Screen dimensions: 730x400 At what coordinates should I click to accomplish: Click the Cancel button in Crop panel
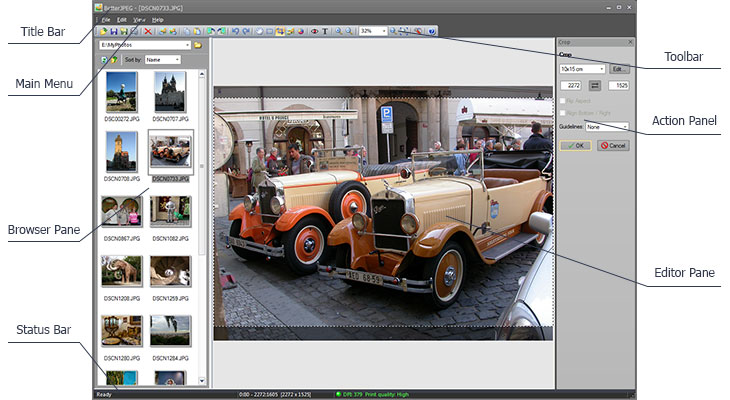[x=613, y=145]
